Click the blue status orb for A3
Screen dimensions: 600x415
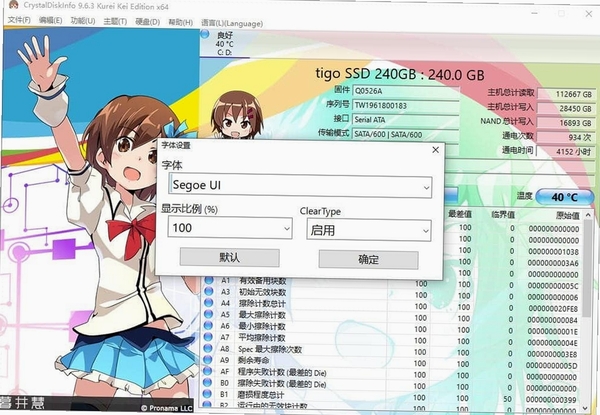tap(209, 291)
